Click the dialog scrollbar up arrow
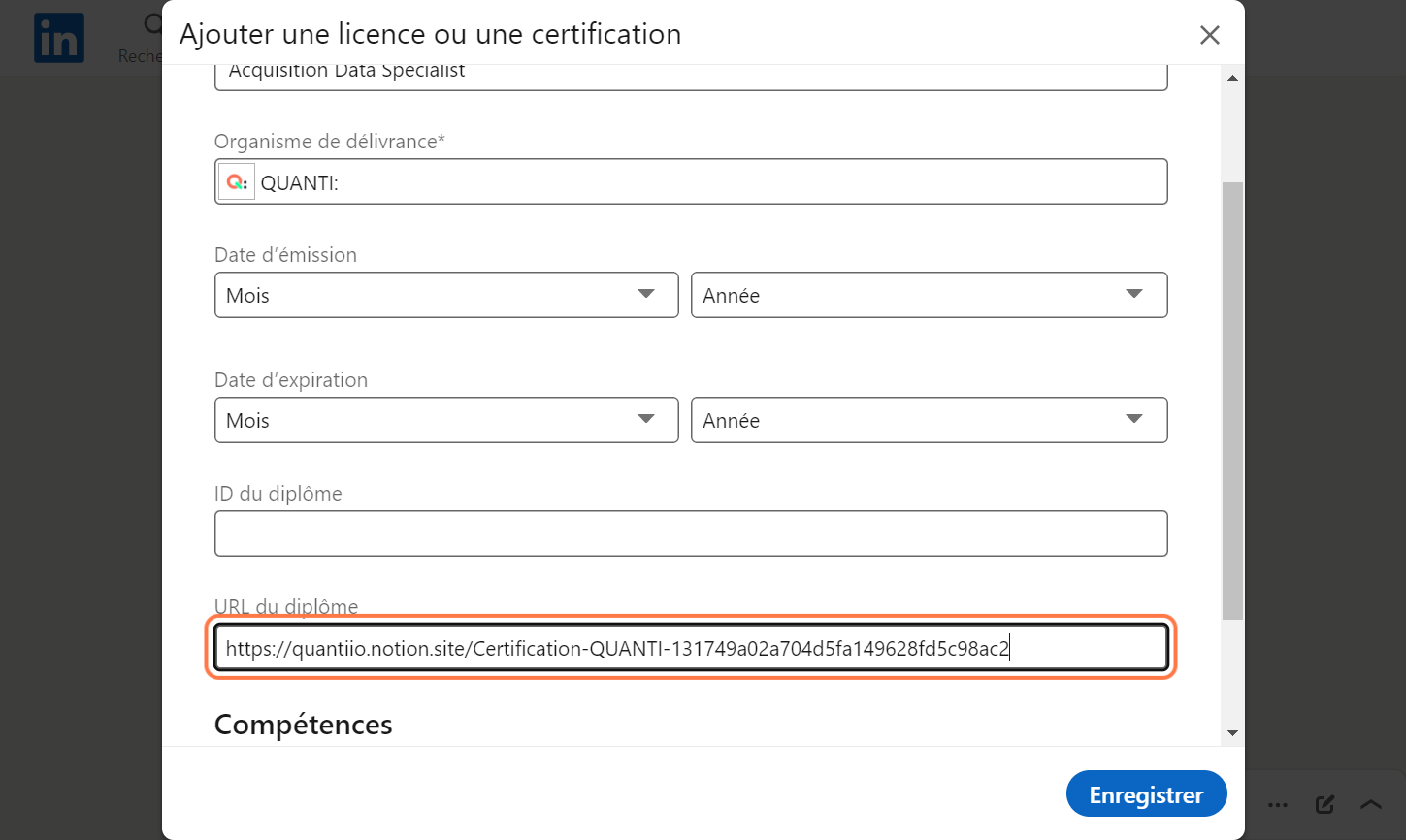This screenshot has height=840, width=1406. 1232,78
